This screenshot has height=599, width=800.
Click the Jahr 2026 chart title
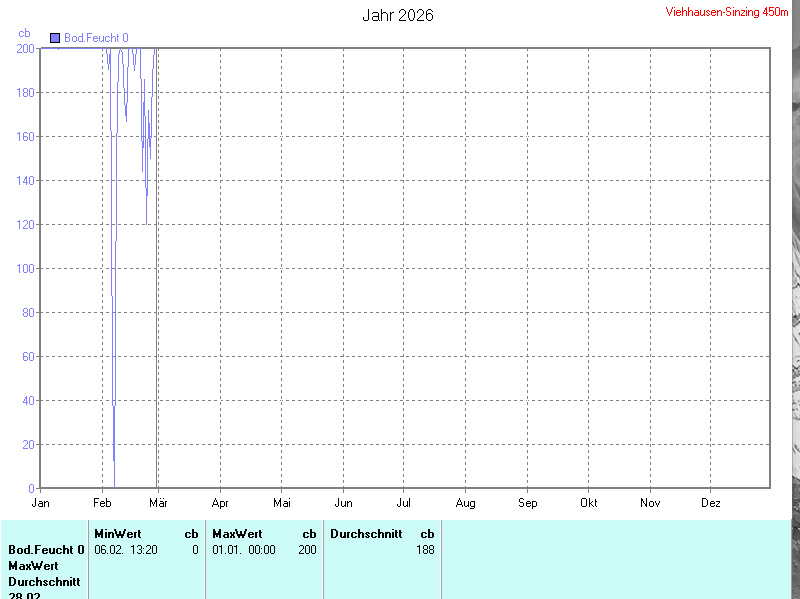[x=398, y=15]
